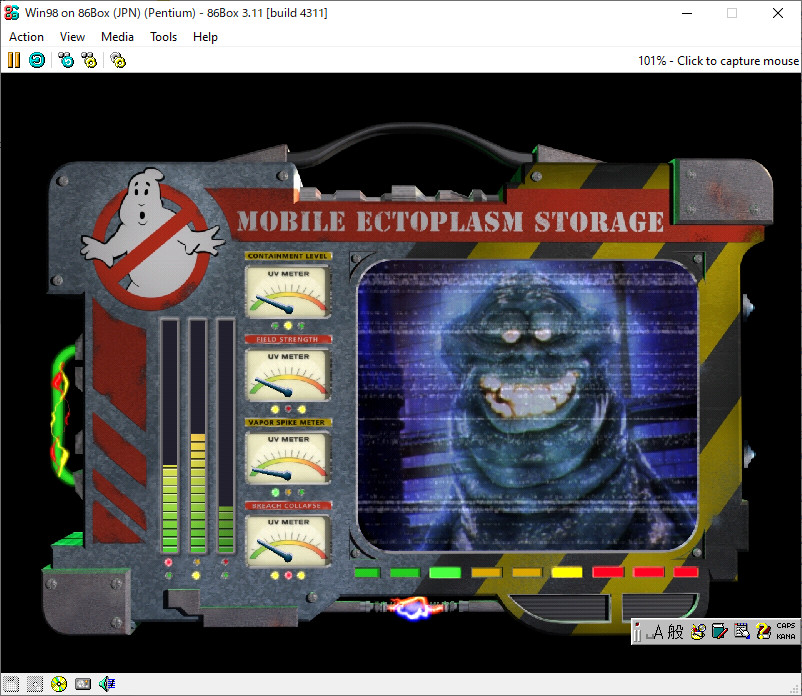Open the Help menu
The image size is (802, 696).
pyautogui.click(x=205, y=37)
